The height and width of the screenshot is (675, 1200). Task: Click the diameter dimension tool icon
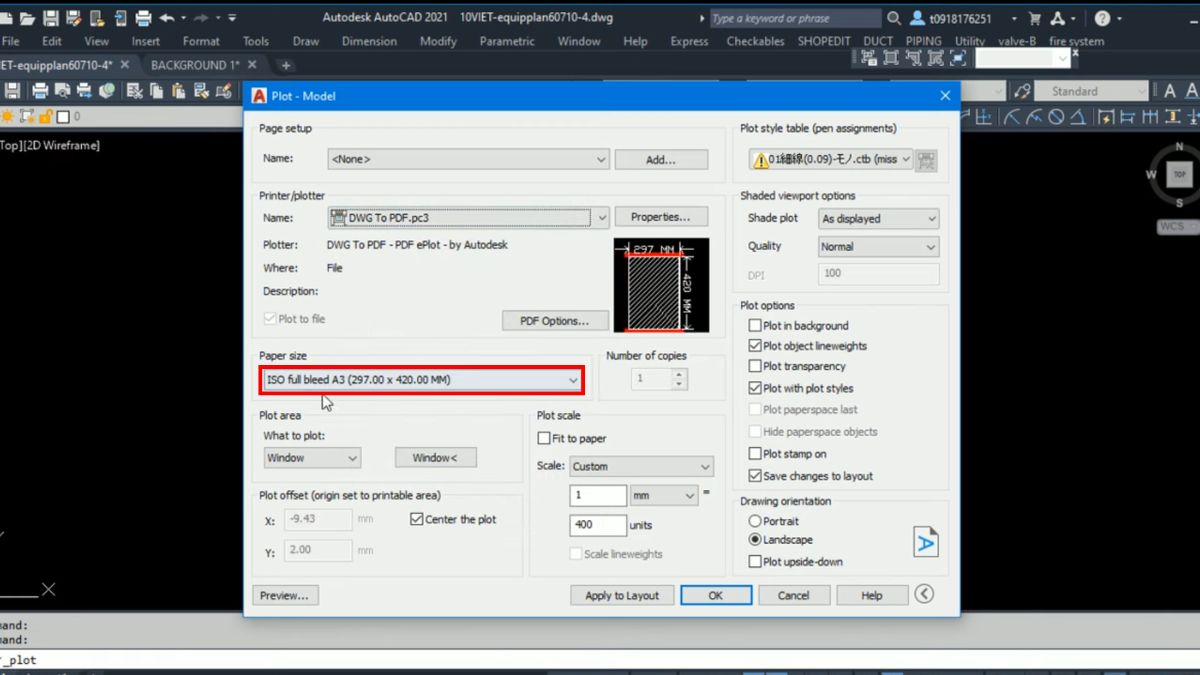click(1058, 117)
